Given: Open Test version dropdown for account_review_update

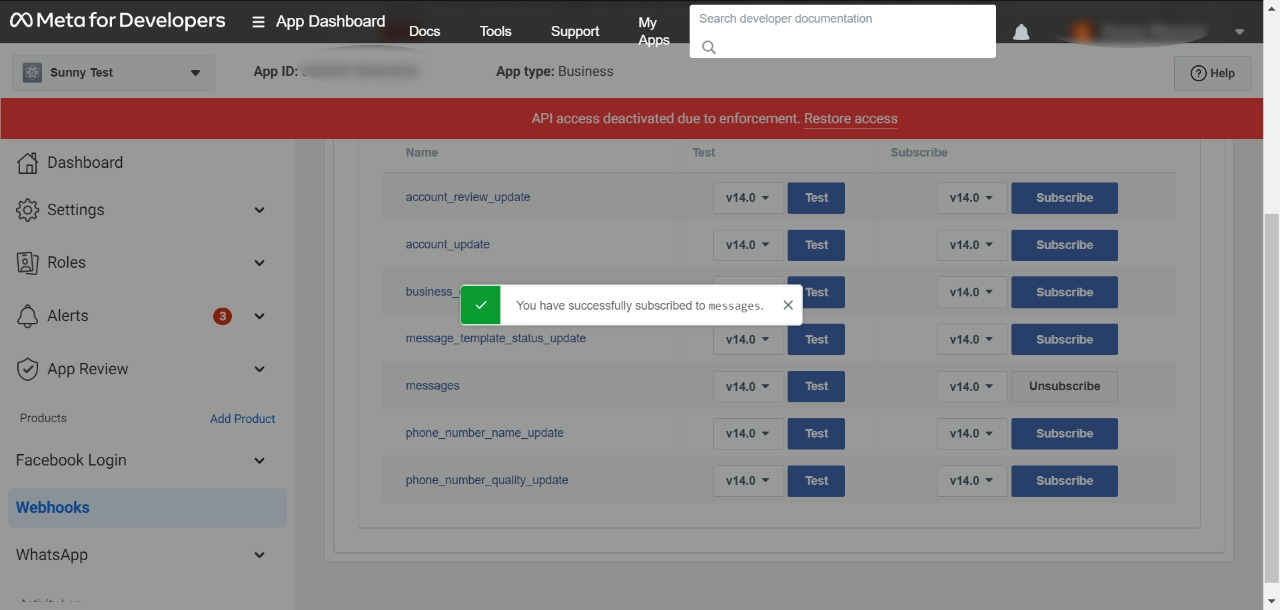Looking at the screenshot, I should (748, 198).
